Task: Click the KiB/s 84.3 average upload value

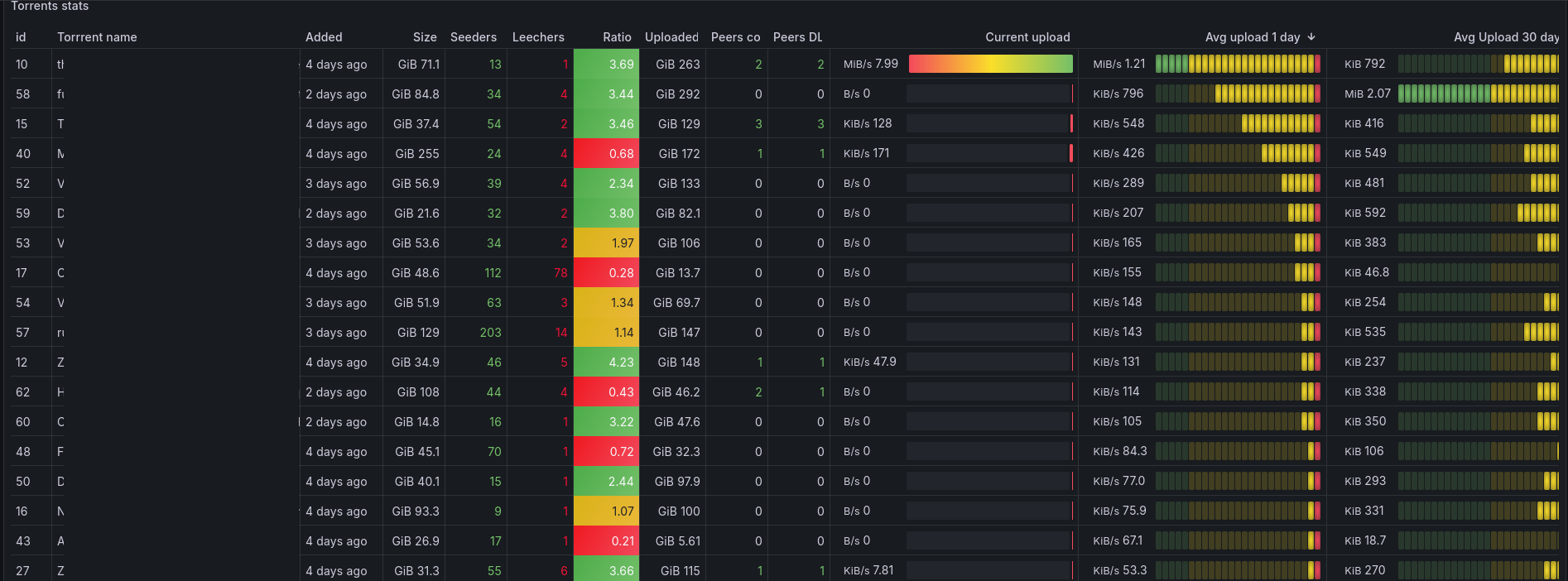Action: point(1120,451)
